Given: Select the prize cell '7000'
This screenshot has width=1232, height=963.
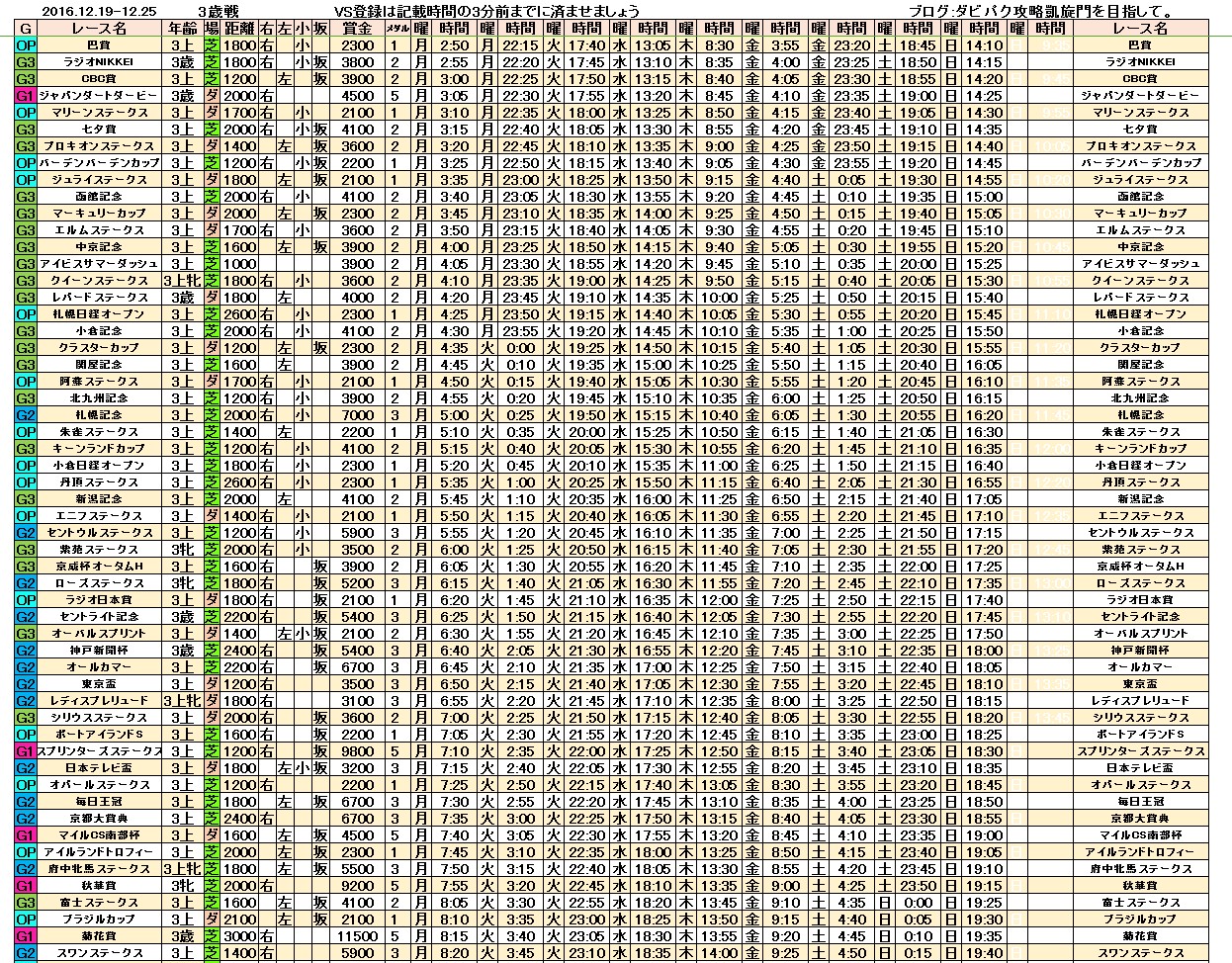Looking at the screenshot, I should (357, 415).
